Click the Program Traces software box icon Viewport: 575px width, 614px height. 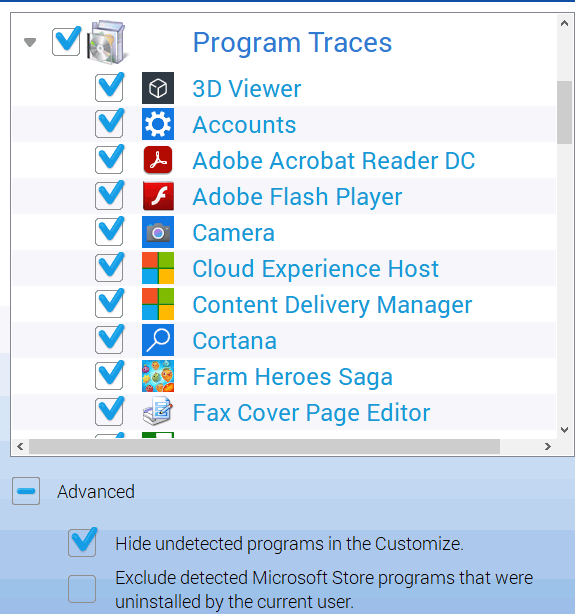(107, 42)
